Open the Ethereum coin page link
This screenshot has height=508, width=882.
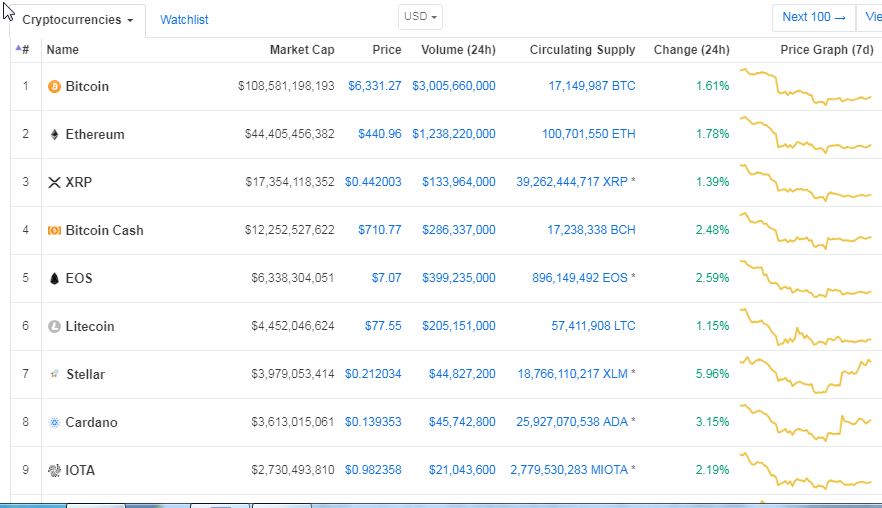(x=95, y=134)
